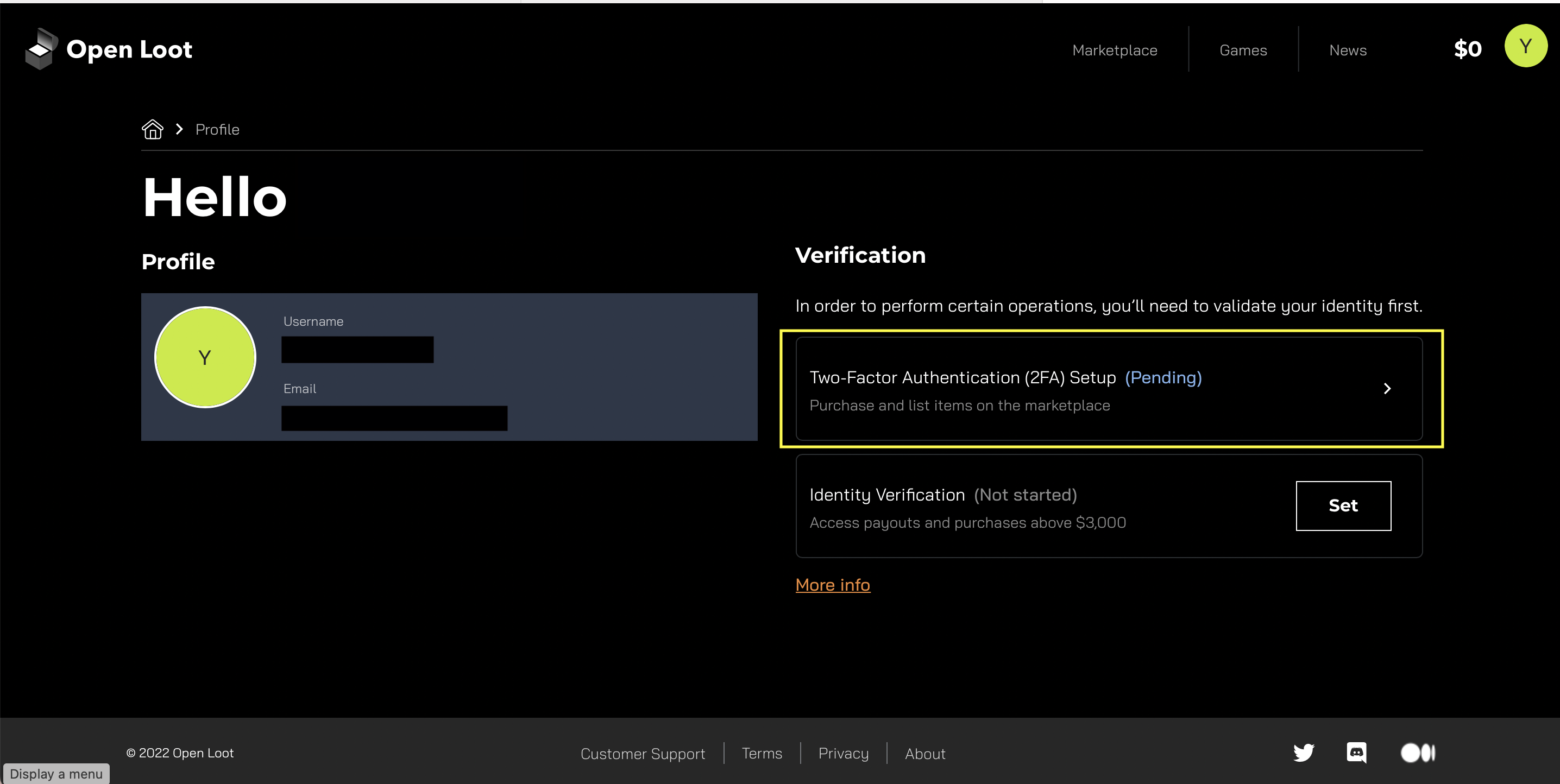Click the $0 balance display
This screenshot has height=784, width=1560.
(x=1467, y=49)
